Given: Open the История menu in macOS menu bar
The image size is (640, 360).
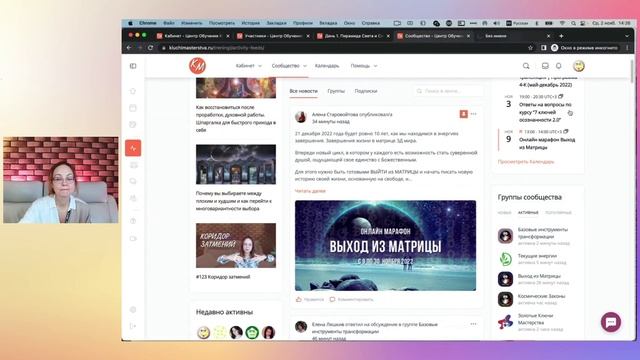Looking at the screenshot, I should pos(250,23).
